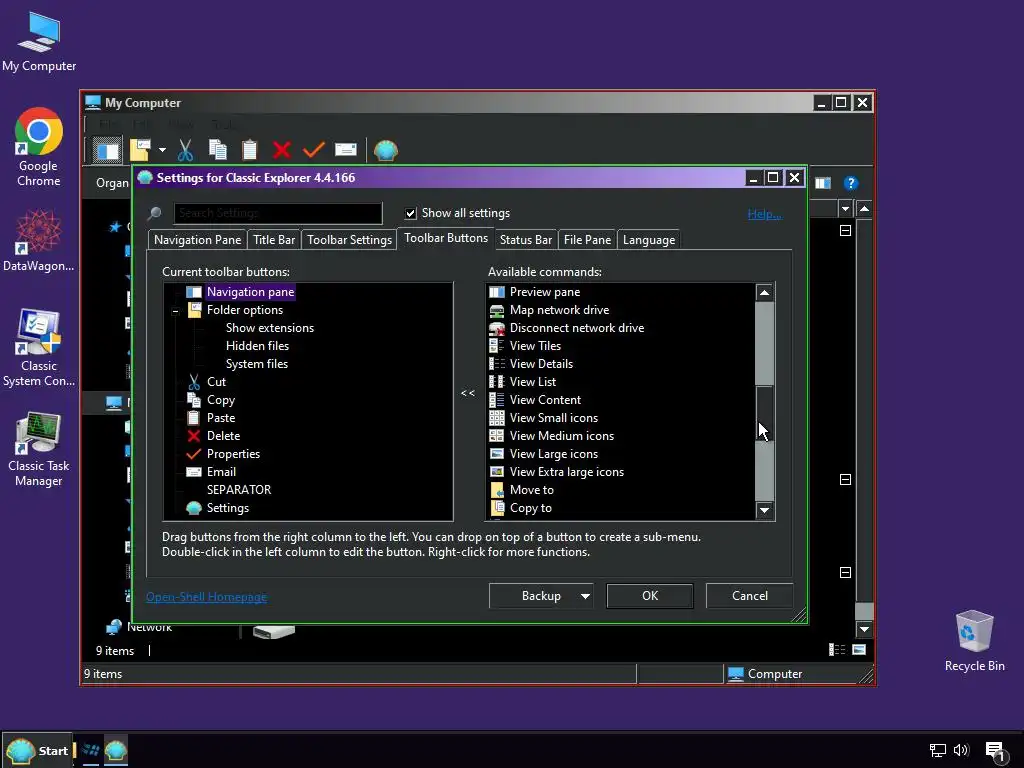Switch to Navigation Pane tab
The height and width of the screenshot is (768, 1024).
197,240
